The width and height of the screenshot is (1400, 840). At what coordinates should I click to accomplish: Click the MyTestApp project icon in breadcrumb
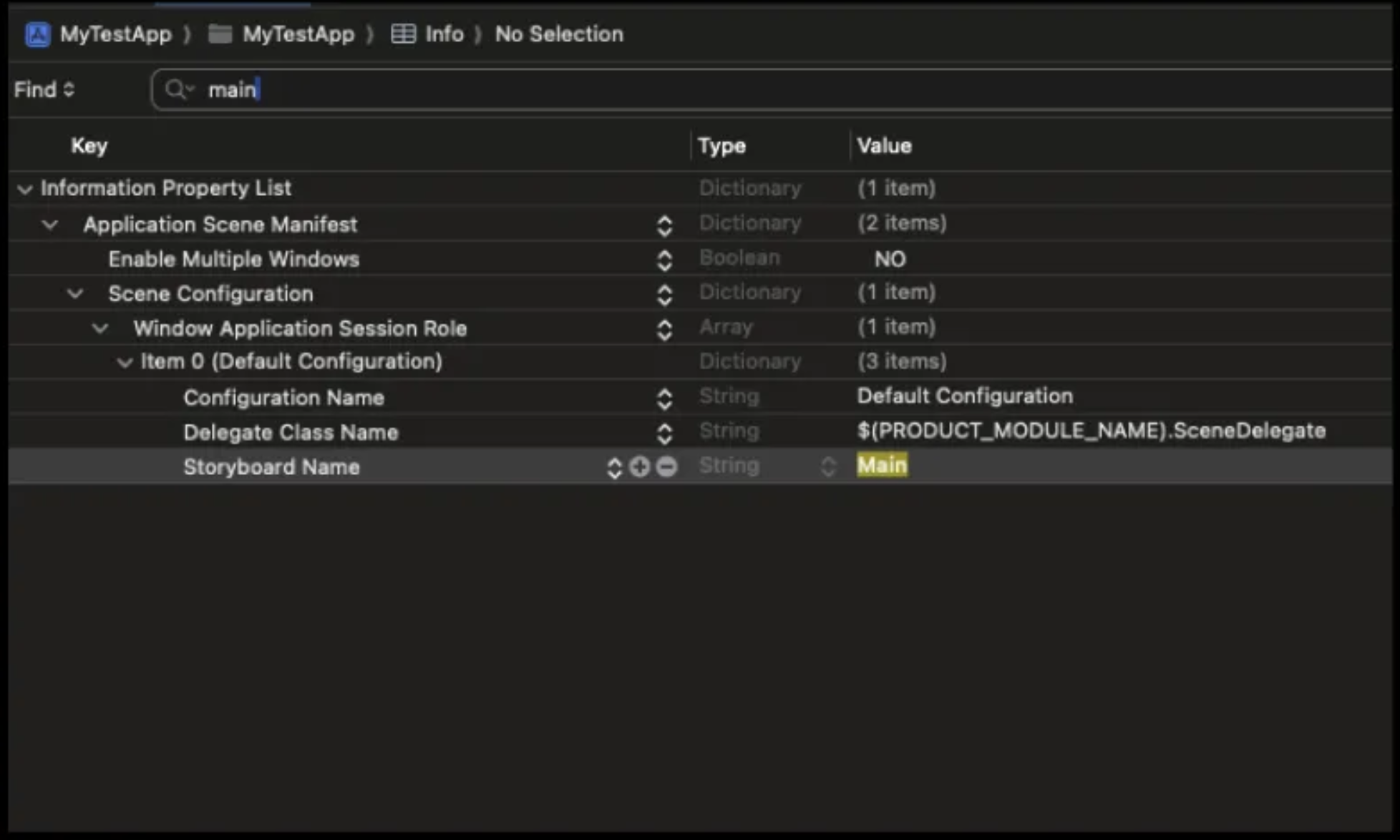(x=38, y=34)
